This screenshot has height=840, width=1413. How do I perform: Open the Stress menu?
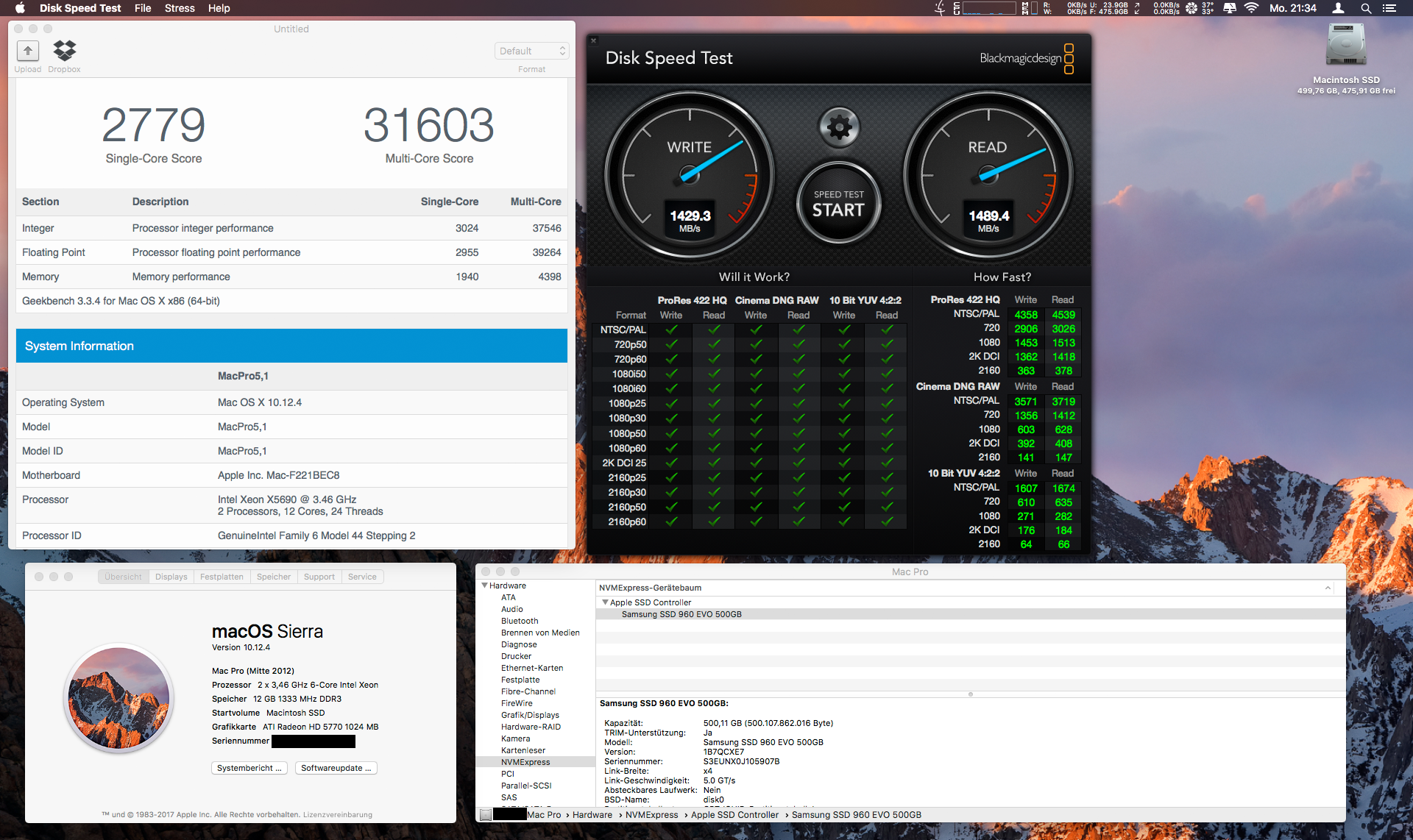pyautogui.click(x=180, y=8)
